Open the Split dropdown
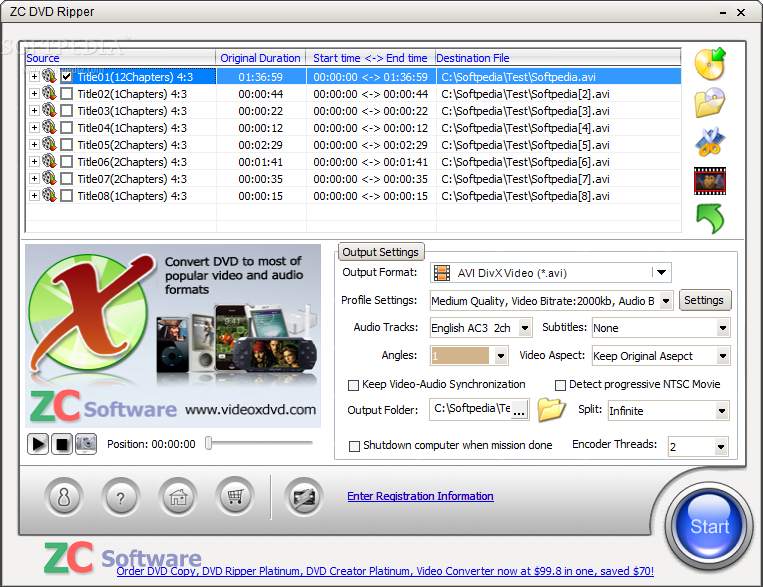Image resolution: width=763 pixels, height=587 pixels. click(x=722, y=411)
